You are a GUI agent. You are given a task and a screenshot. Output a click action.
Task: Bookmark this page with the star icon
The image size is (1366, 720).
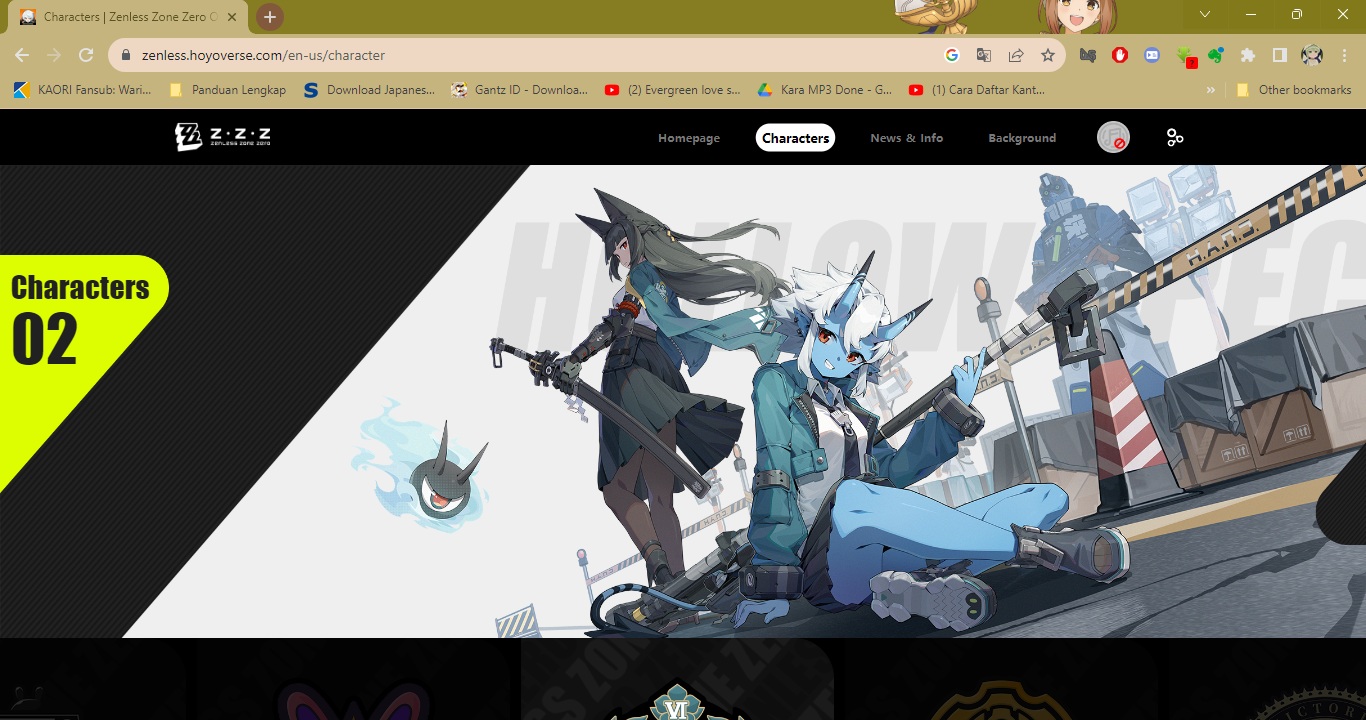point(1047,56)
